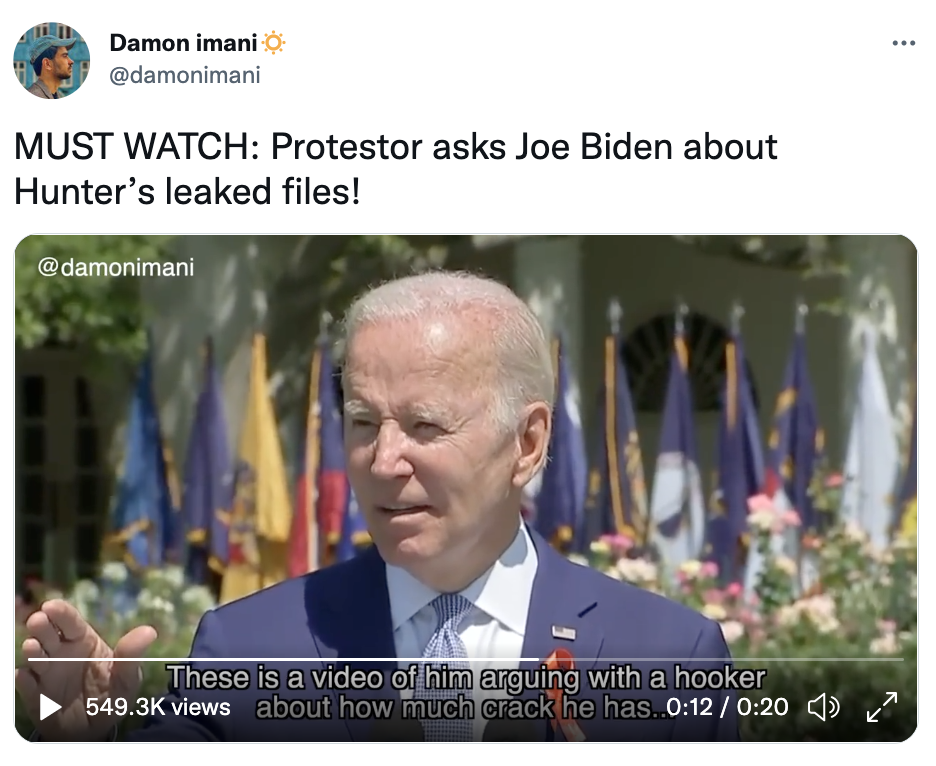Click the "Hunter's leaked files!" tweet line
936x766 pixels.
tap(187, 191)
